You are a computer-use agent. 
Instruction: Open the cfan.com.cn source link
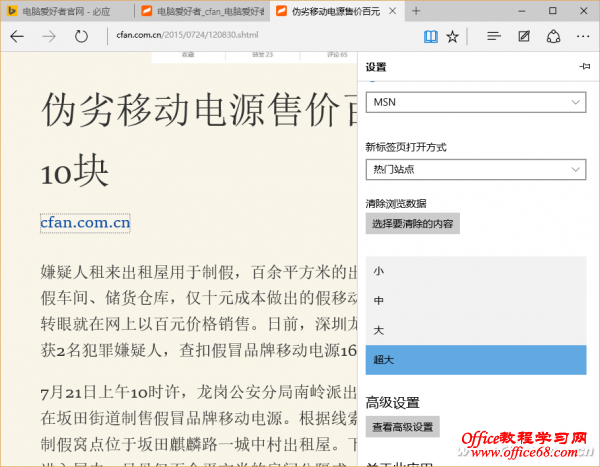[x=85, y=223]
